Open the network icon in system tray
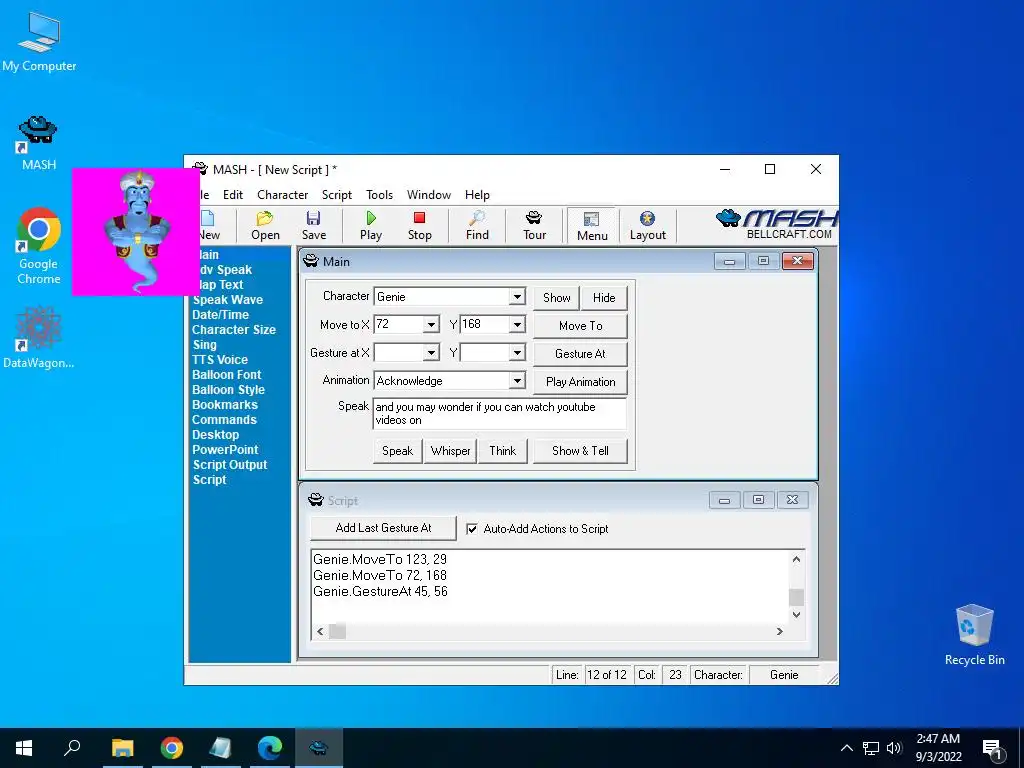 [x=871, y=748]
